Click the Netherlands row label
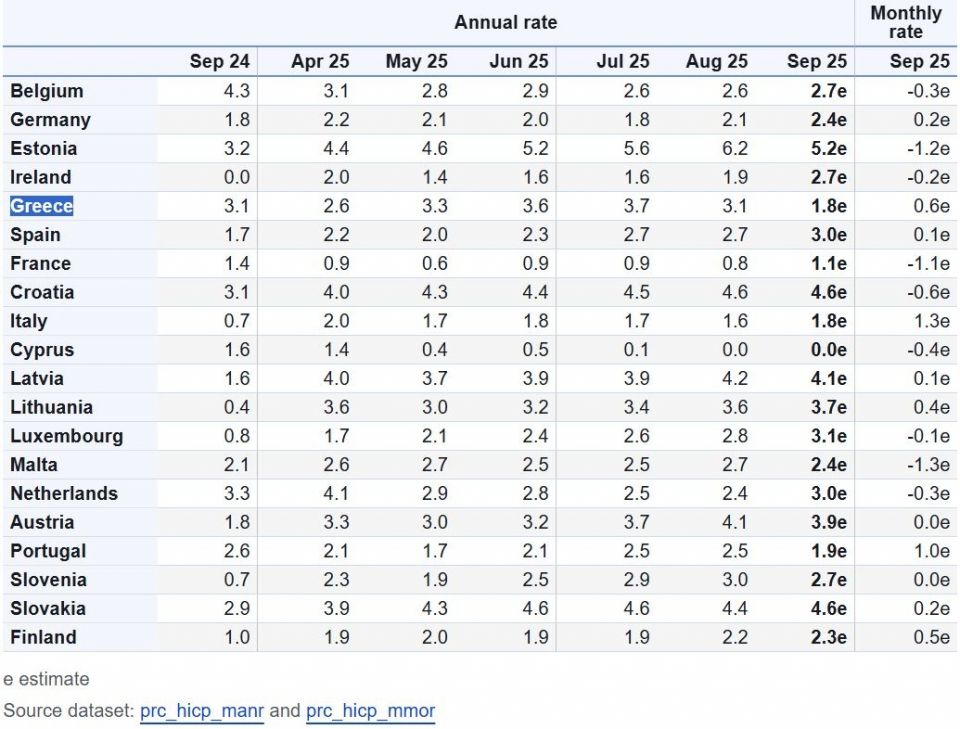960x729 pixels. [x=64, y=493]
